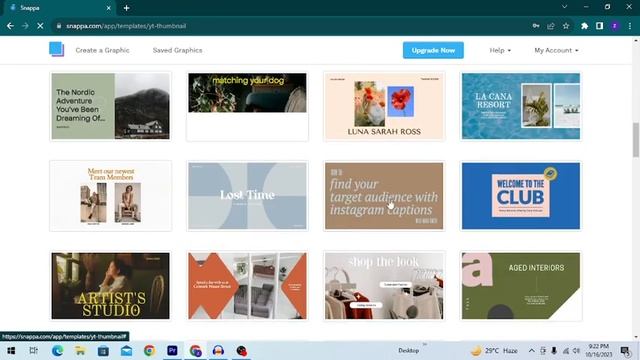This screenshot has height=360, width=640.
Task: Open File Explorer from taskbar
Action: [80, 351]
